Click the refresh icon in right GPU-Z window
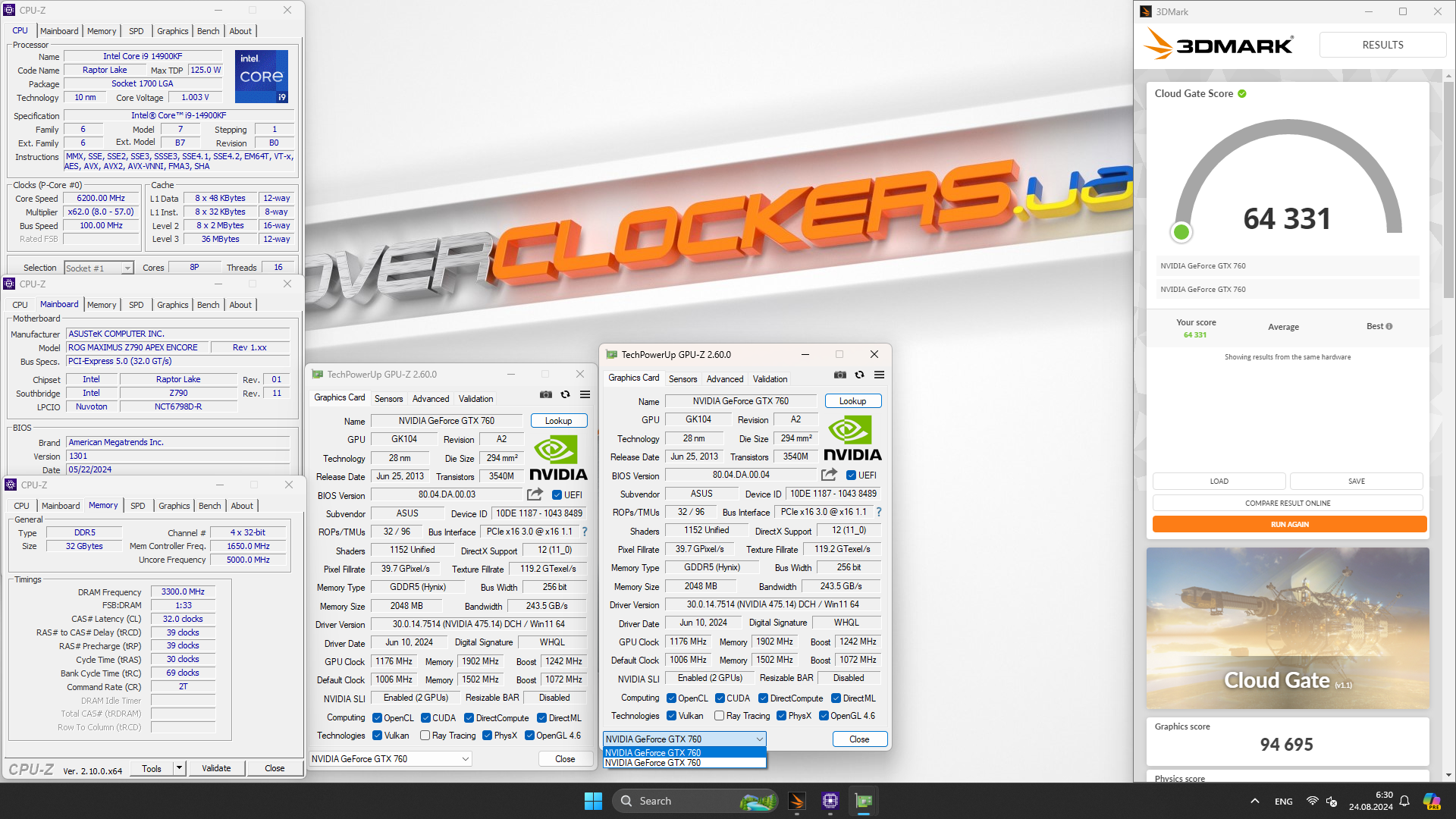This screenshot has height=819, width=1456. point(859,375)
